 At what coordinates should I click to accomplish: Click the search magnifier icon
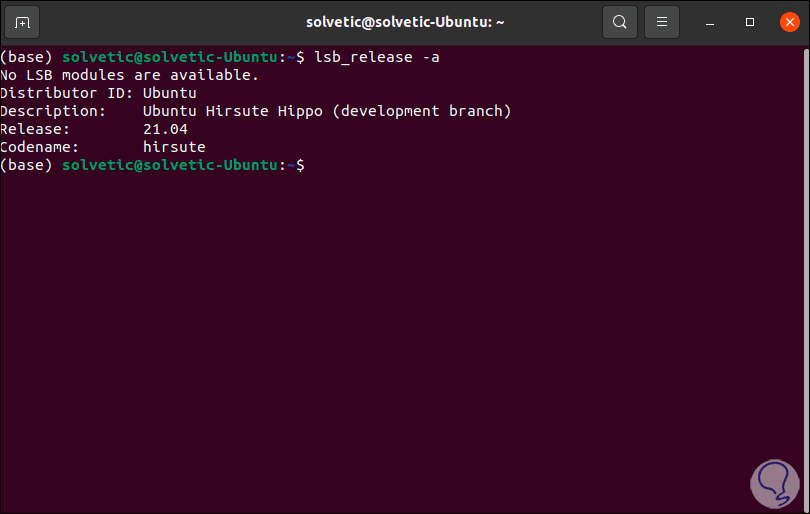click(620, 22)
